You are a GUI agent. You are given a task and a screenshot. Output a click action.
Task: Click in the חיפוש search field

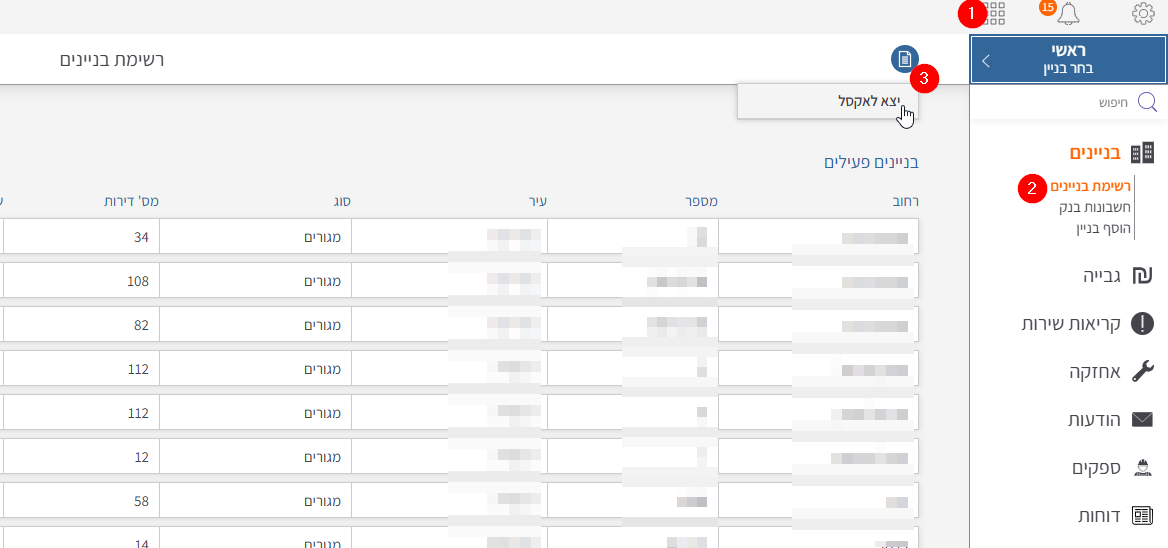point(1060,102)
